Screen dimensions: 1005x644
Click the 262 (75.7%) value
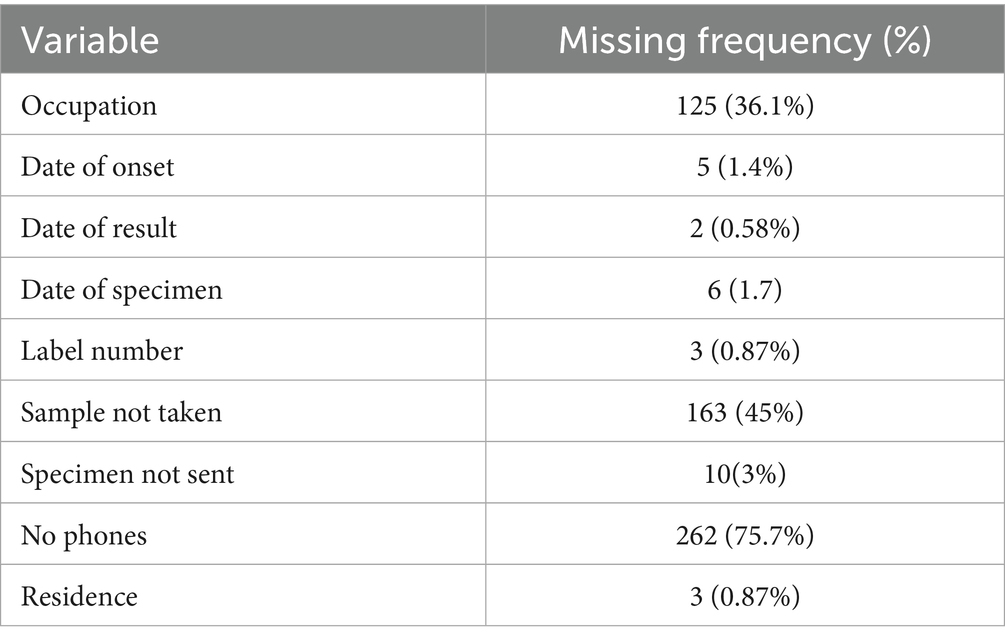point(745,535)
